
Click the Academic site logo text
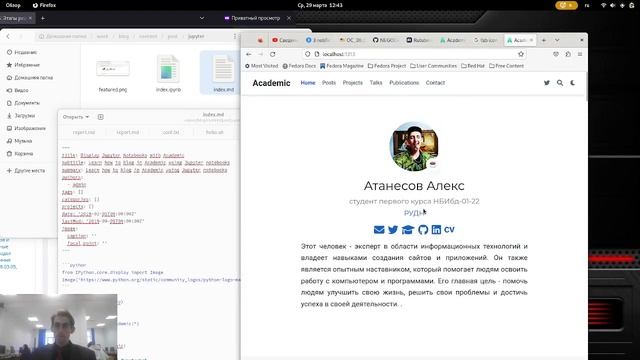pos(271,83)
